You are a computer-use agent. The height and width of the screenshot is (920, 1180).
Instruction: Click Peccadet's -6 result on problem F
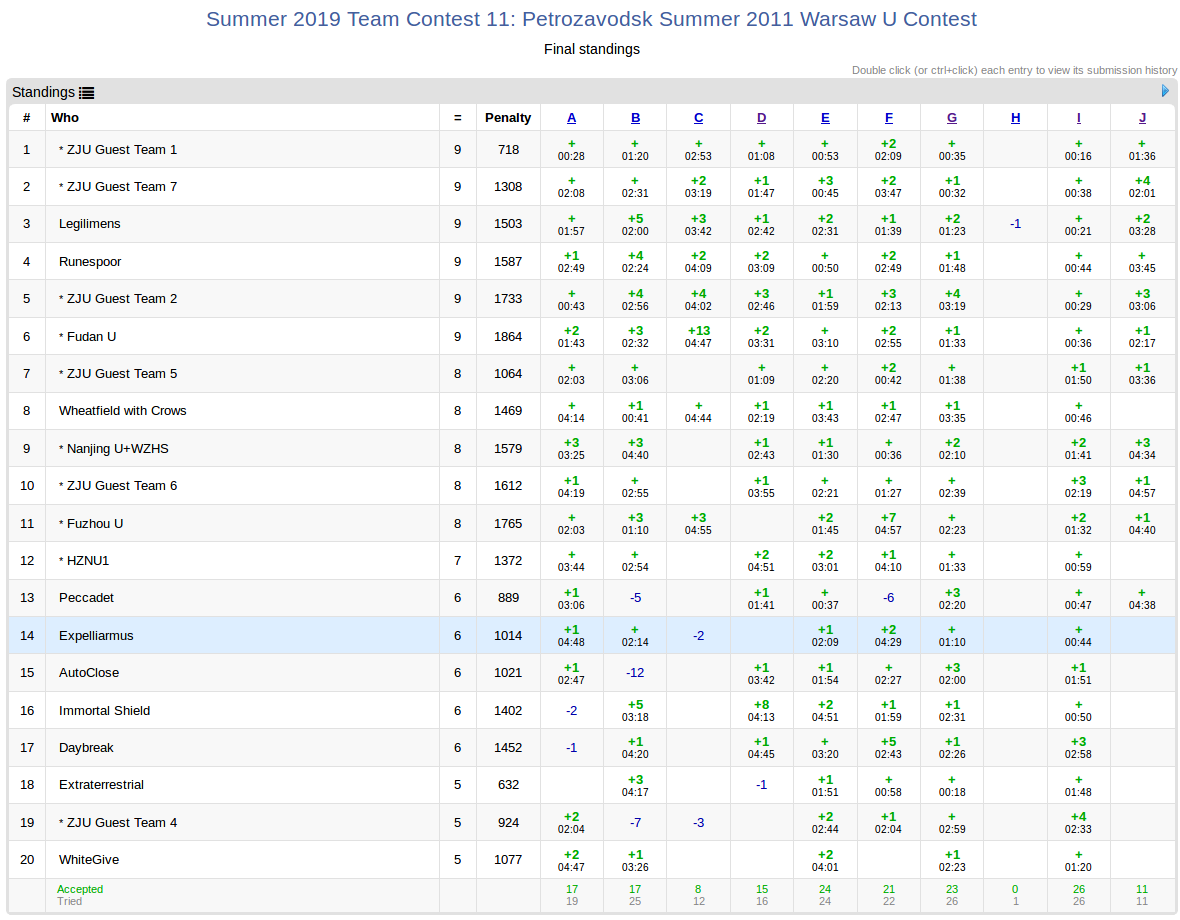(x=888, y=598)
